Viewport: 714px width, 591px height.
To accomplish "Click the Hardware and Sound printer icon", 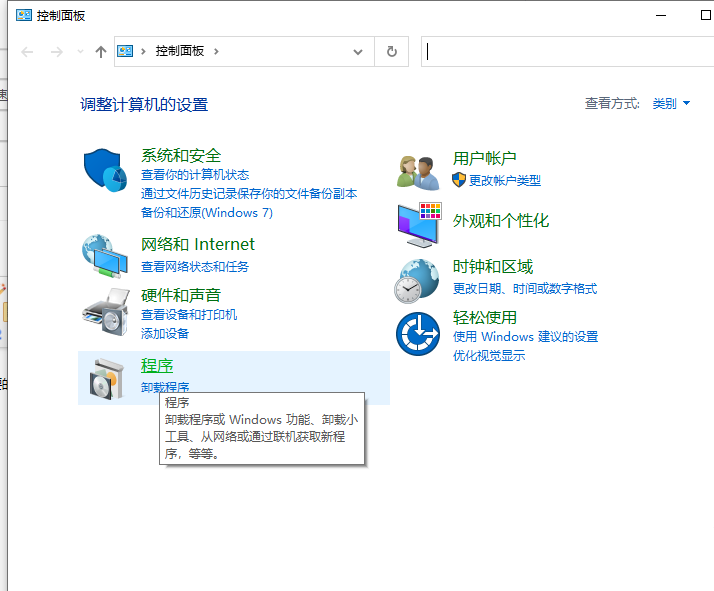I will pos(105,313).
